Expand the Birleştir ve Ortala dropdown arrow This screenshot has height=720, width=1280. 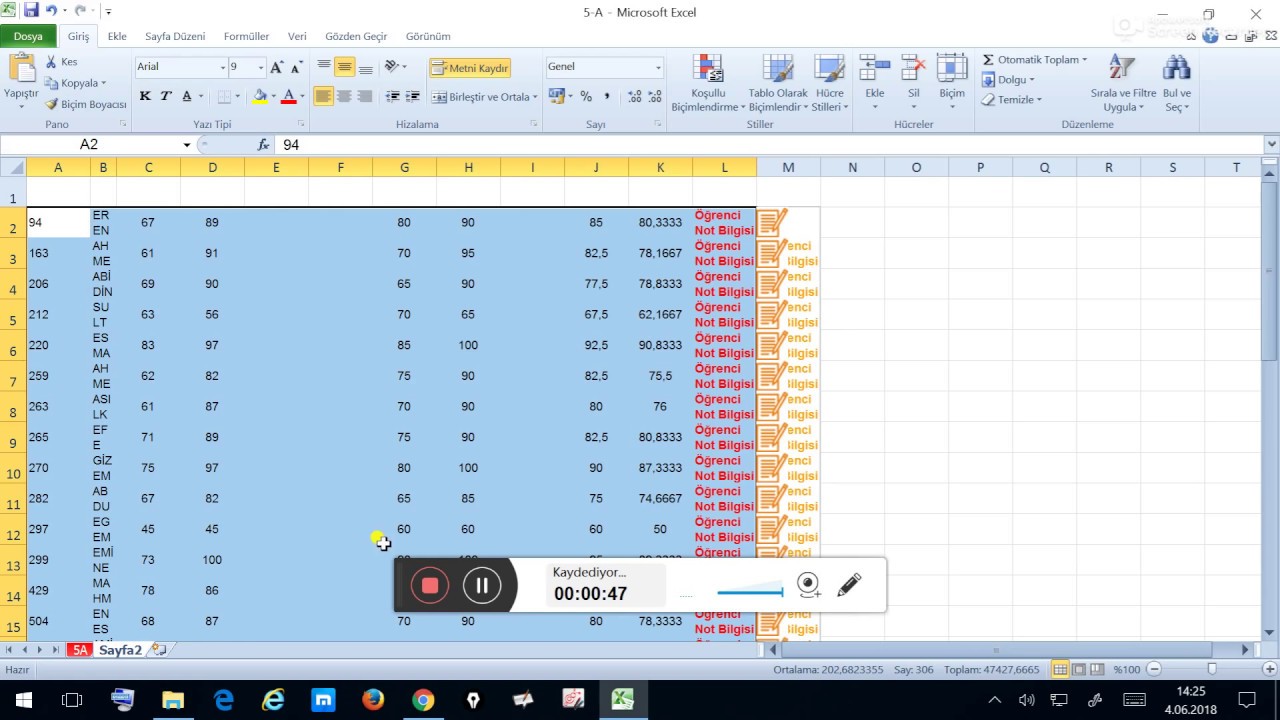pos(536,97)
